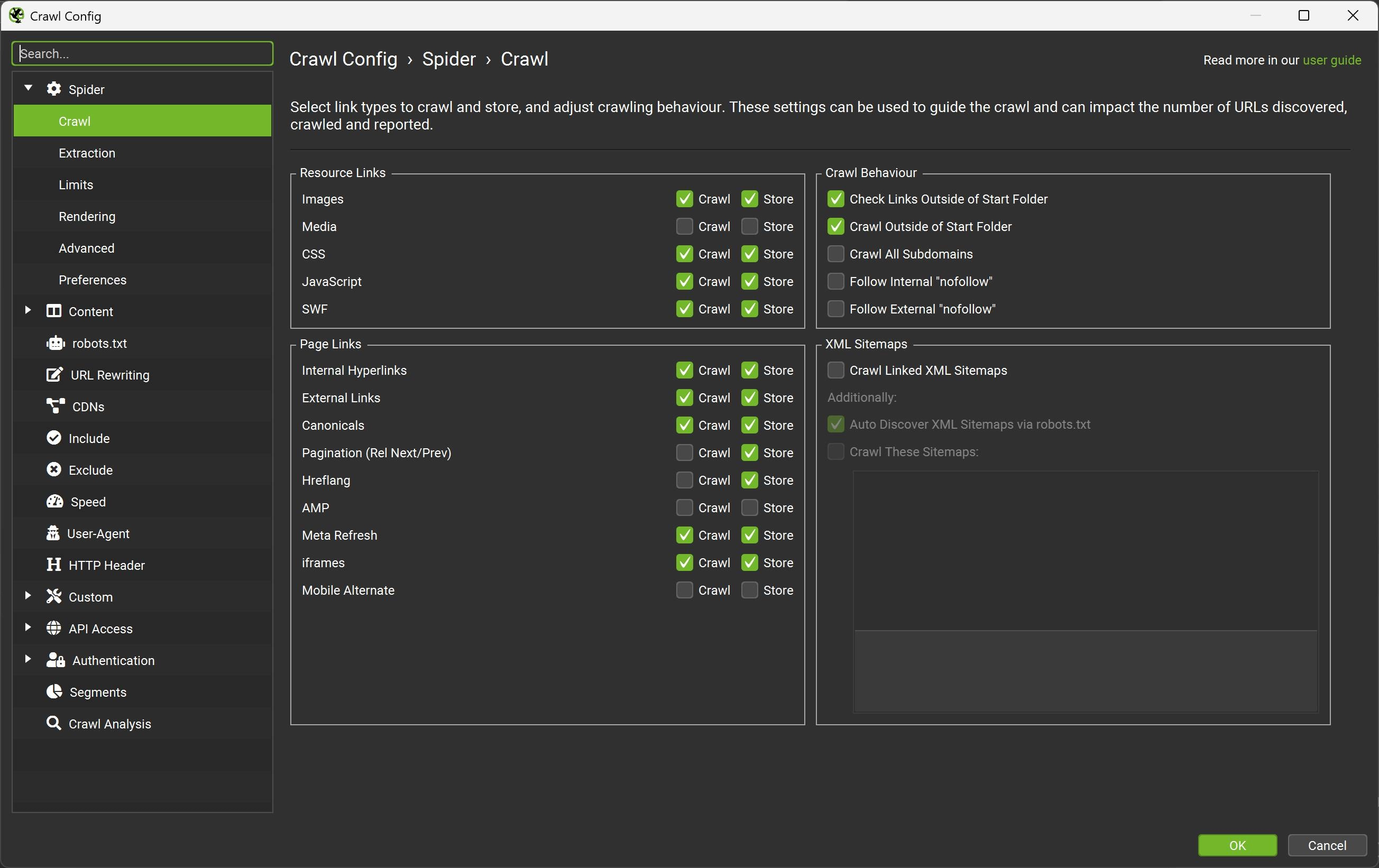Check Crawl All Subdomains option
The width and height of the screenshot is (1379, 868).
click(835, 254)
